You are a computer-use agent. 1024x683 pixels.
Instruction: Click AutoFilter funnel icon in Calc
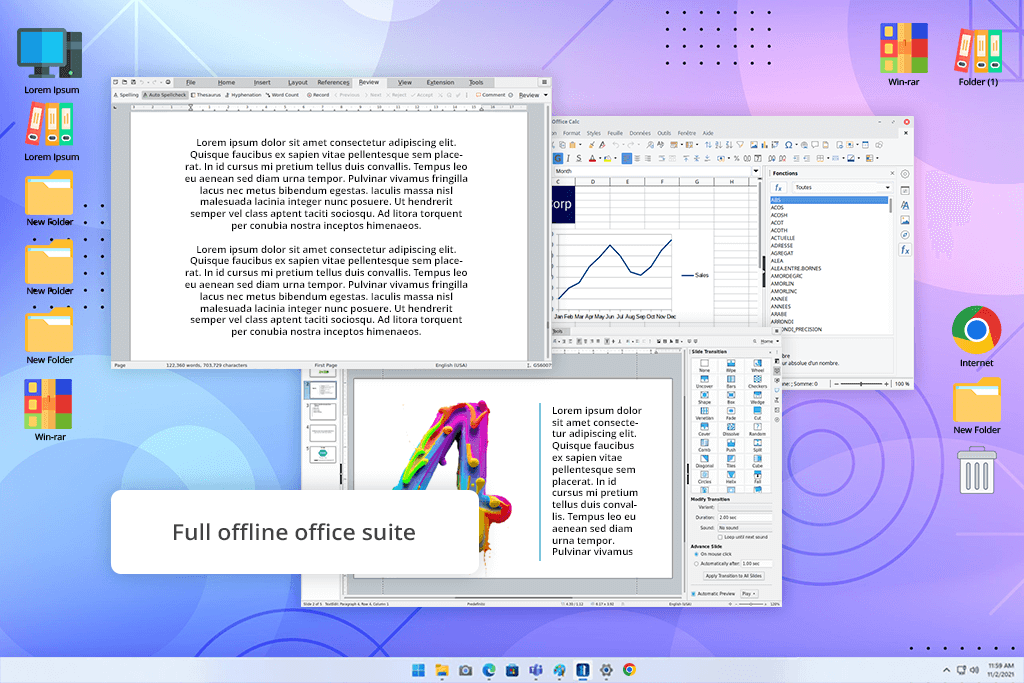pos(740,145)
